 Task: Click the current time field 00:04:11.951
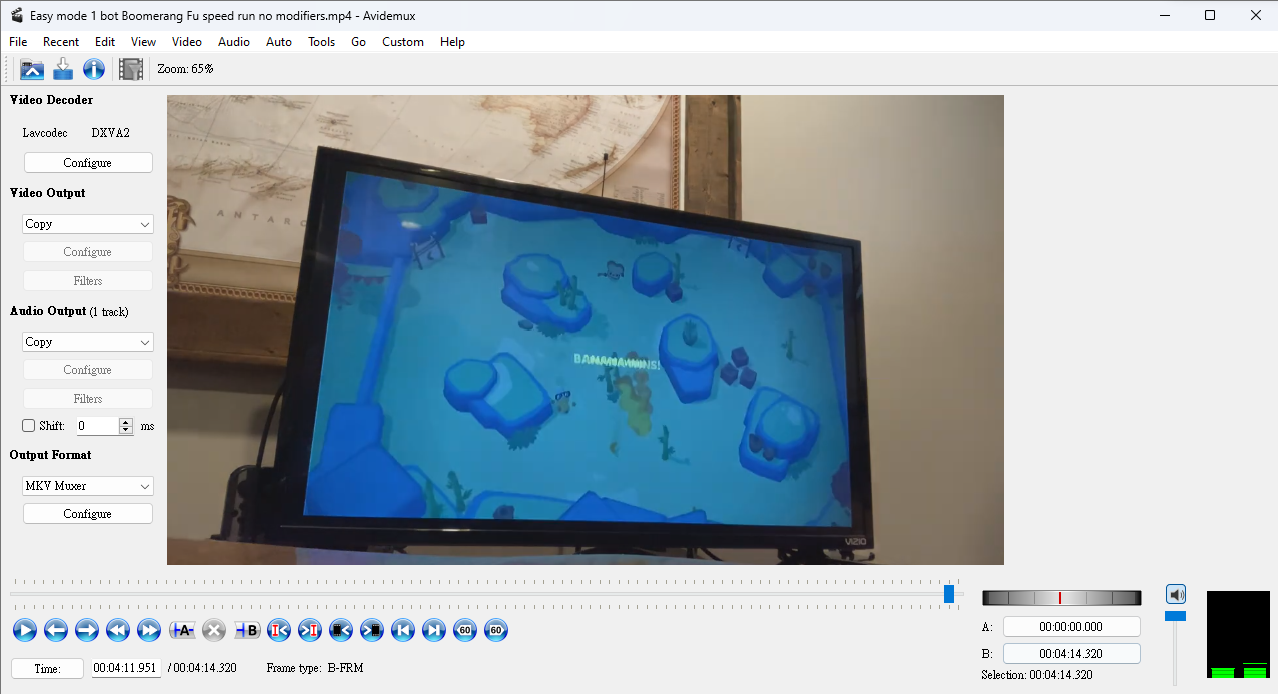[x=126, y=668]
